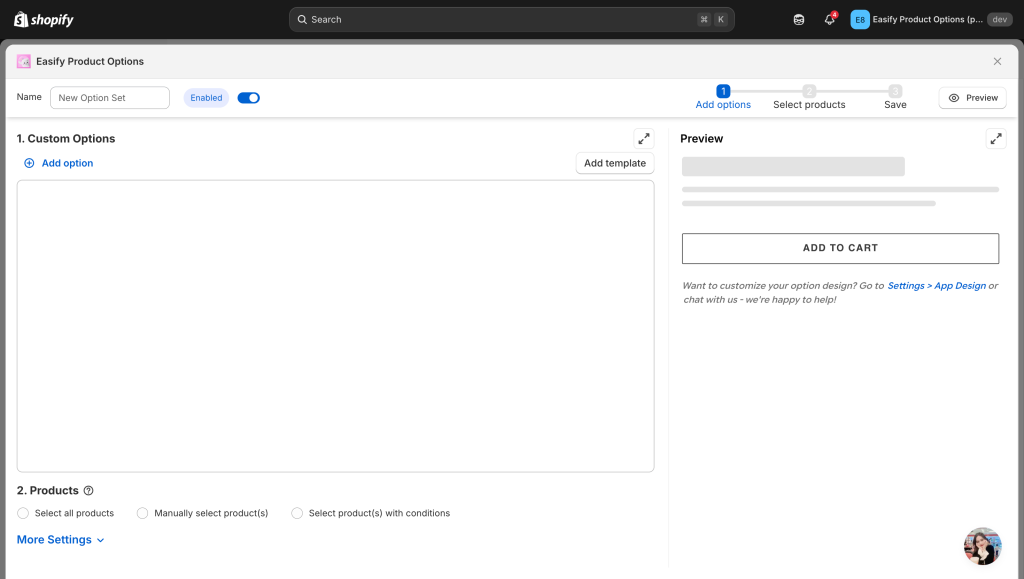Screen dimensions: 1024x579
Task: Click the Products help question mark icon
Action: pos(89,491)
